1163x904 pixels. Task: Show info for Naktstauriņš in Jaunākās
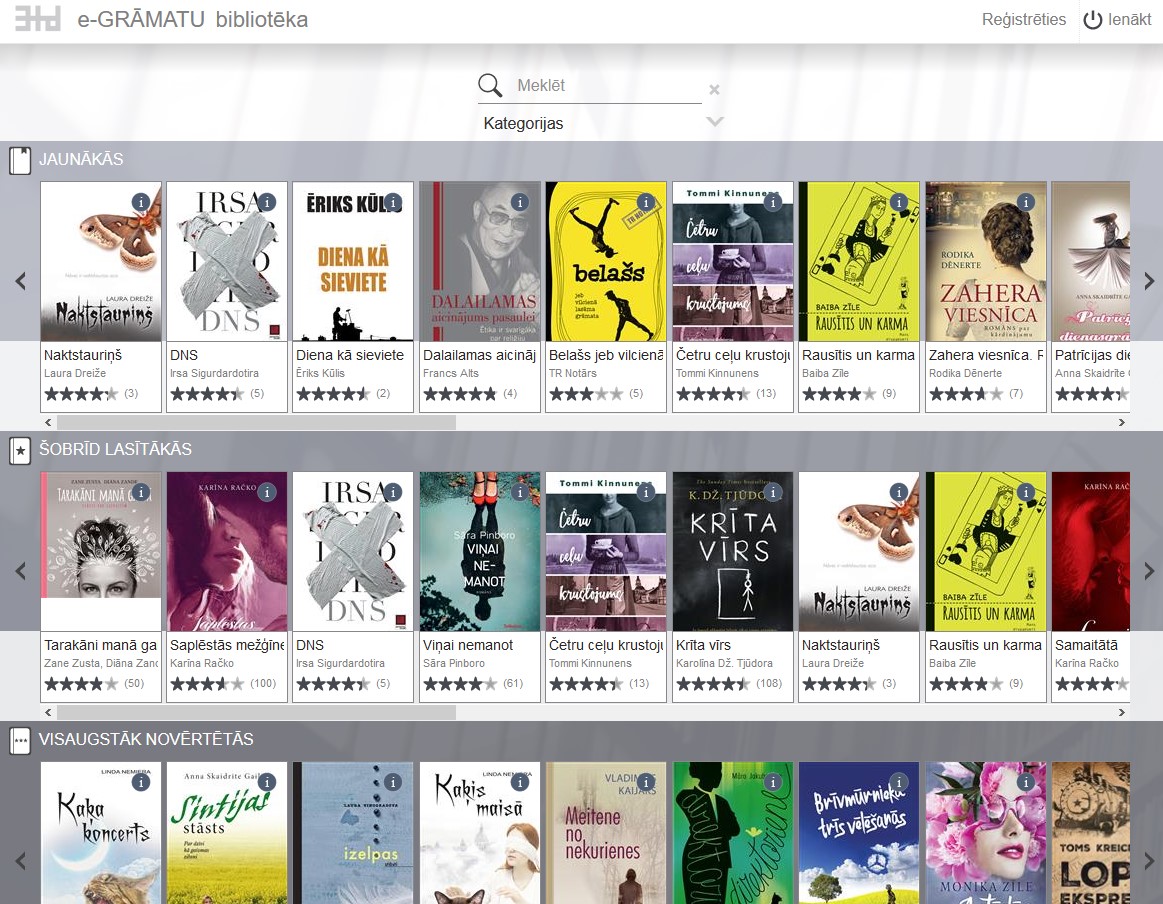point(141,202)
